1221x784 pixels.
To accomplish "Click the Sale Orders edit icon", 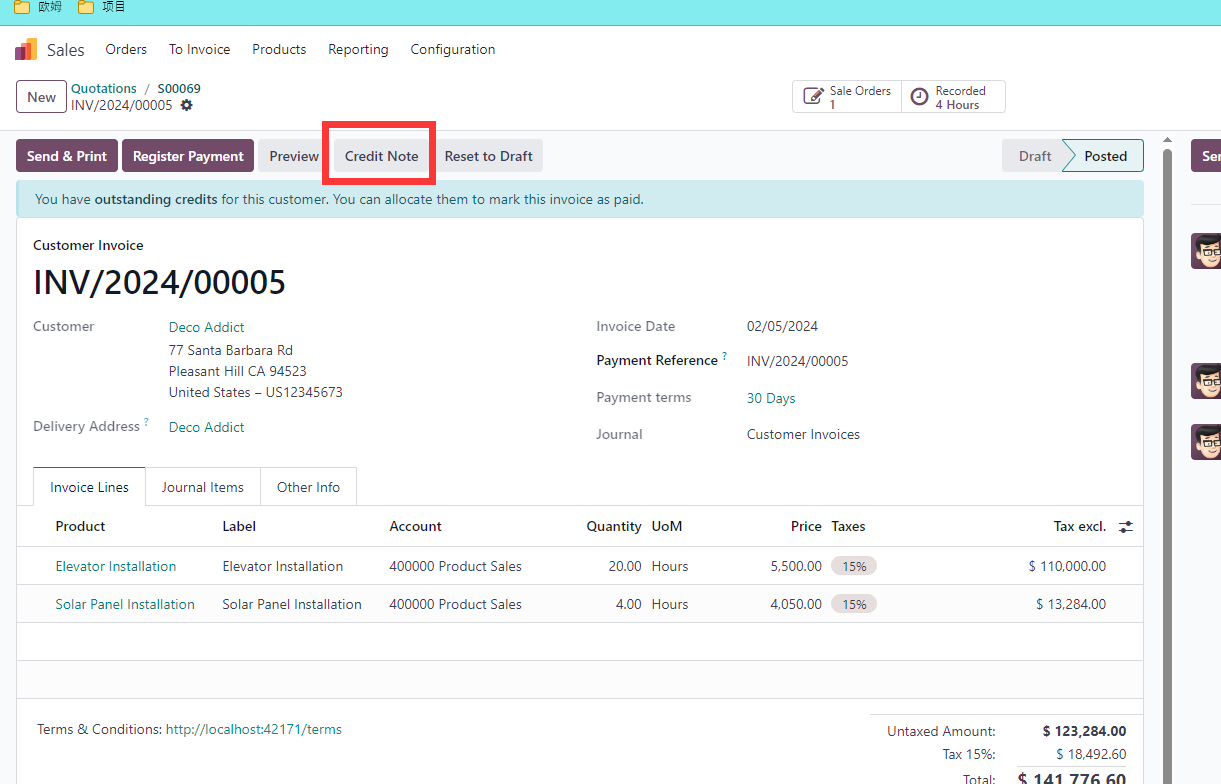I will point(814,97).
